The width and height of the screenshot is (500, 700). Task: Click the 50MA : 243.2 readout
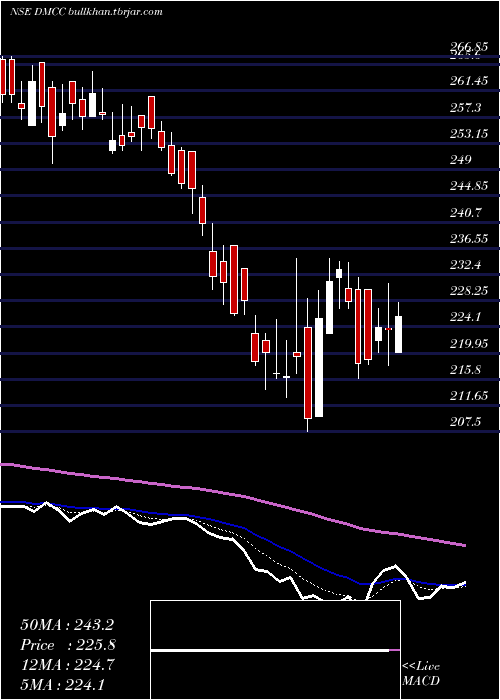click(66, 625)
